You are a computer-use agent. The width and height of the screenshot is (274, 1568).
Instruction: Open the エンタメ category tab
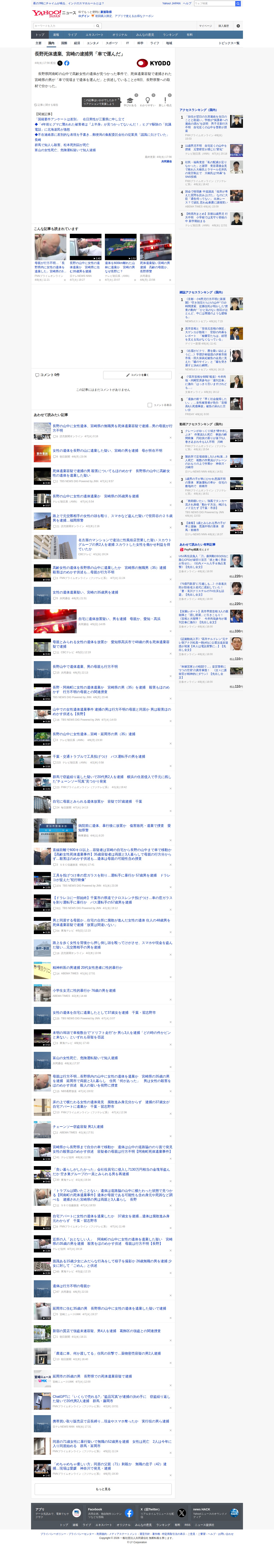(92, 43)
